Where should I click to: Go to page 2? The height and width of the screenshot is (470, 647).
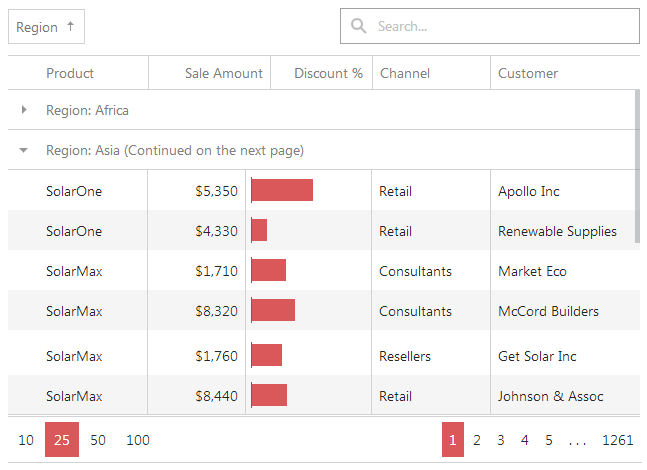477,440
